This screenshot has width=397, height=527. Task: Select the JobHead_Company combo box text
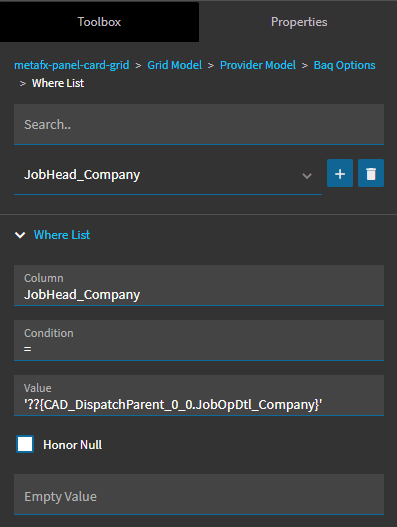click(x=82, y=175)
